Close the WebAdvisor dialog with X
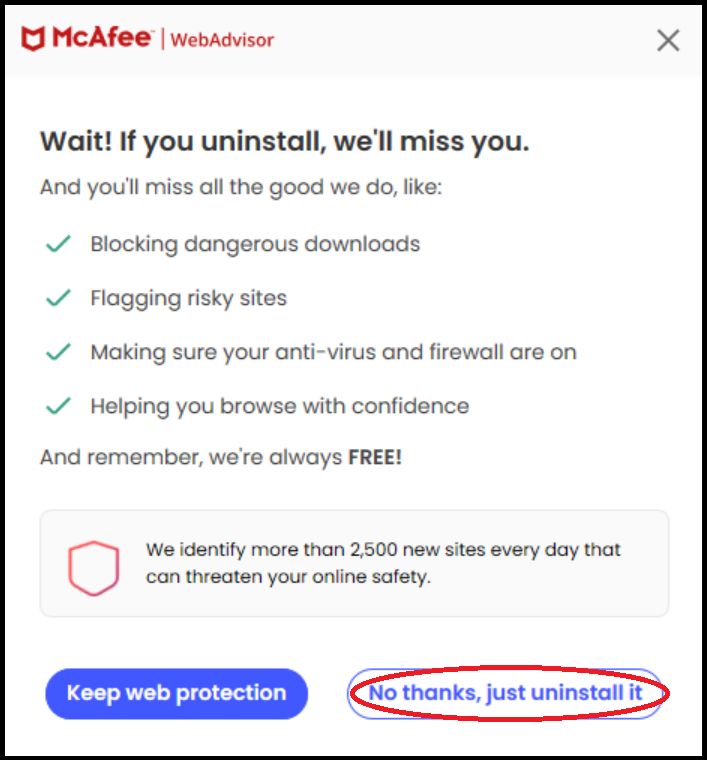The width and height of the screenshot is (707, 760). coord(668,40)
